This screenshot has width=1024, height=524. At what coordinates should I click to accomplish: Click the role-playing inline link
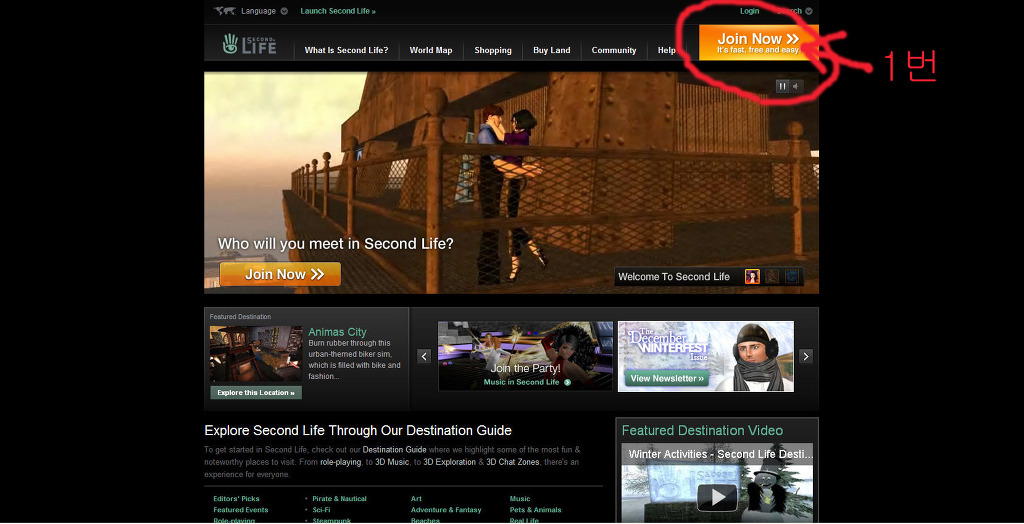click(x=341, y=462)
